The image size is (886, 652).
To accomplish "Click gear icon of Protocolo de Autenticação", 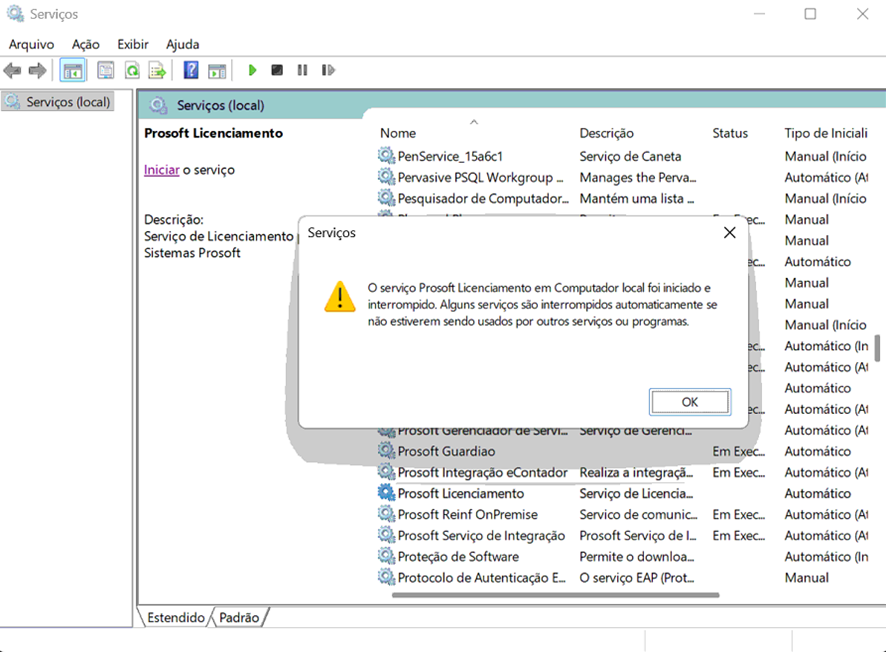I will 386,577.
